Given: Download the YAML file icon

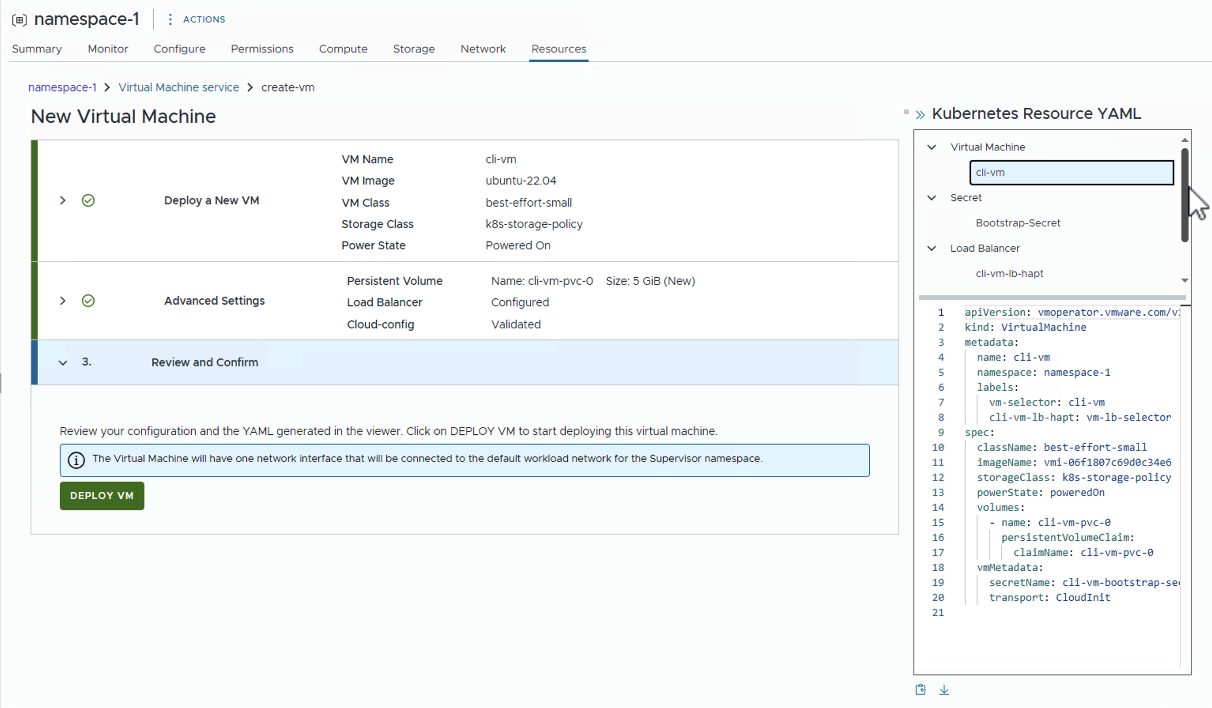Looking at the screenshot, I should tap(944, 689).
